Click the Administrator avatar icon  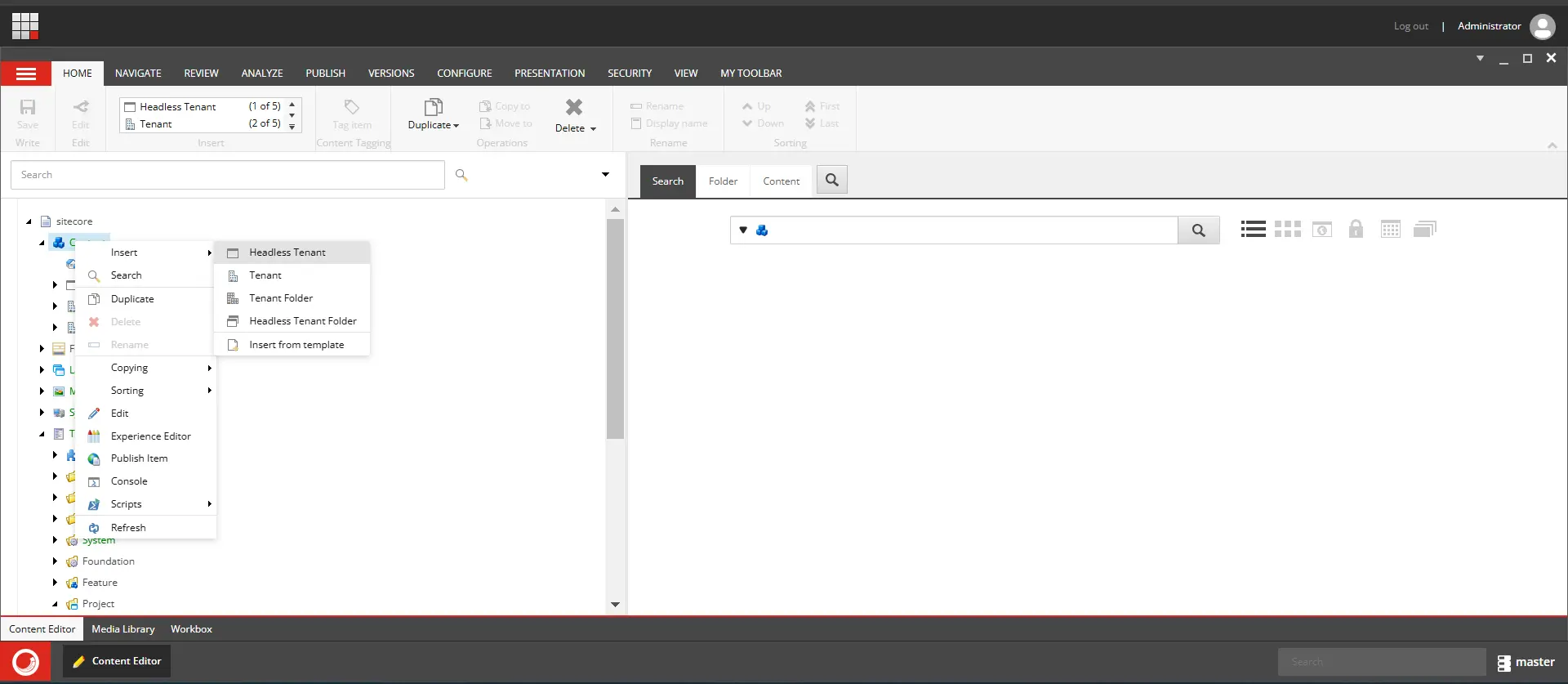coord(1542,26)
